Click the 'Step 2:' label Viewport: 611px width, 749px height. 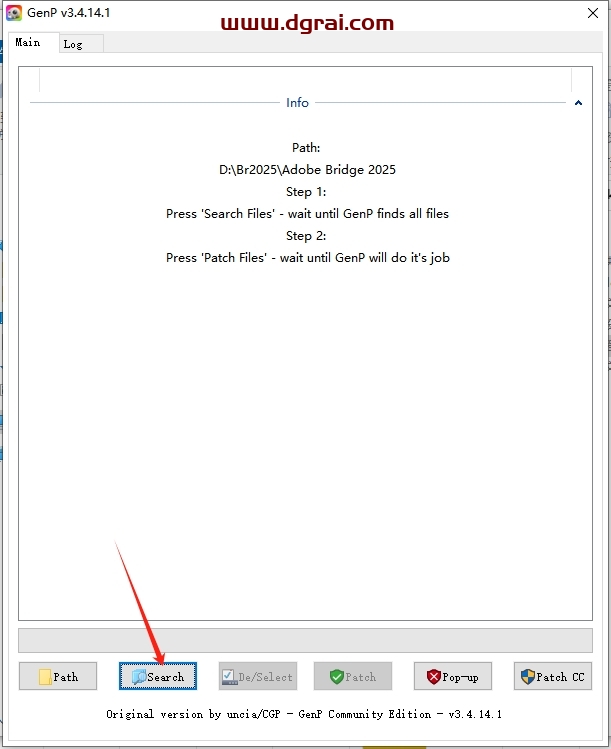(306, 236)
